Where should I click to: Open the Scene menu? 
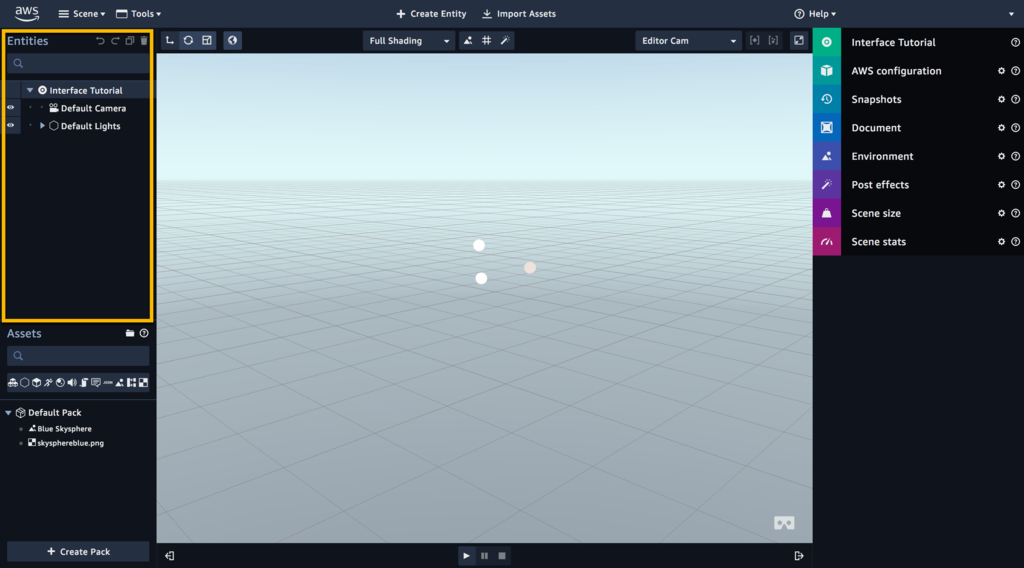82,14
